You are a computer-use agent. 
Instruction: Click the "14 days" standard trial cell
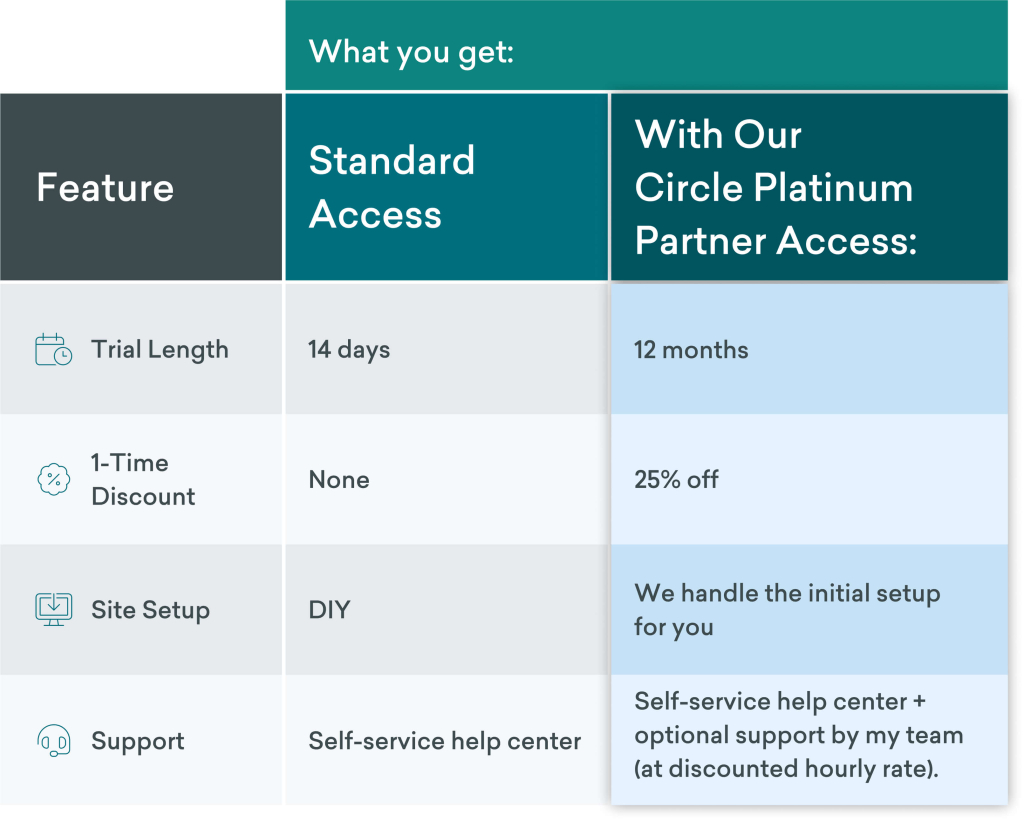tap(349, 350)
